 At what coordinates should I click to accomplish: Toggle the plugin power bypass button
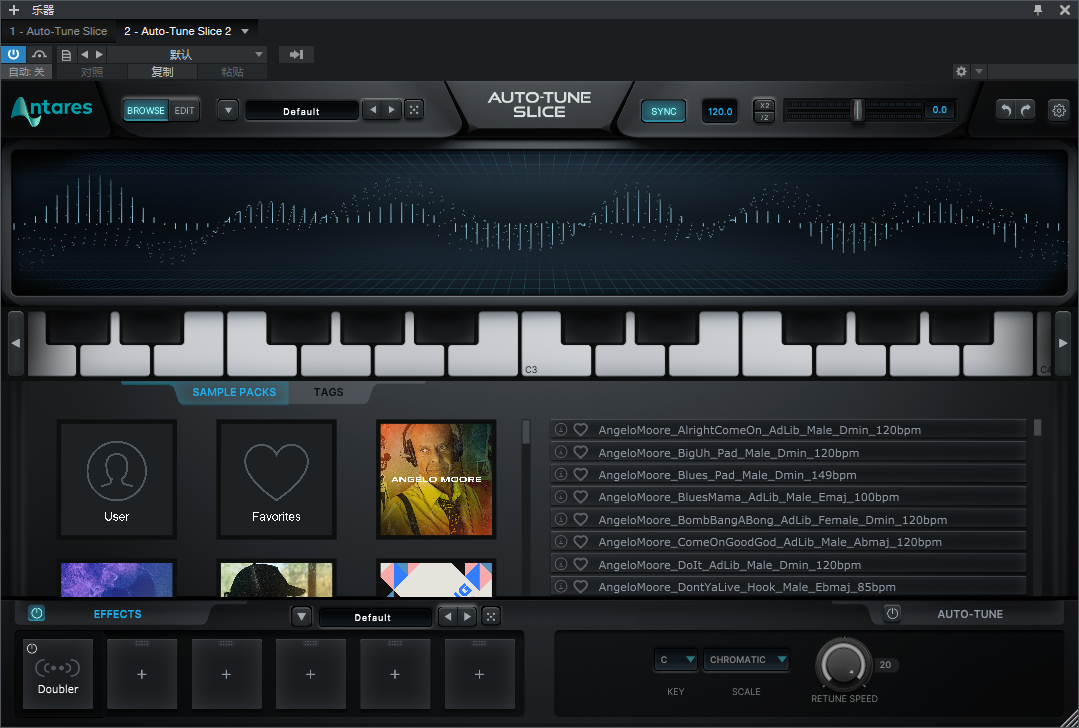[13, 54]
